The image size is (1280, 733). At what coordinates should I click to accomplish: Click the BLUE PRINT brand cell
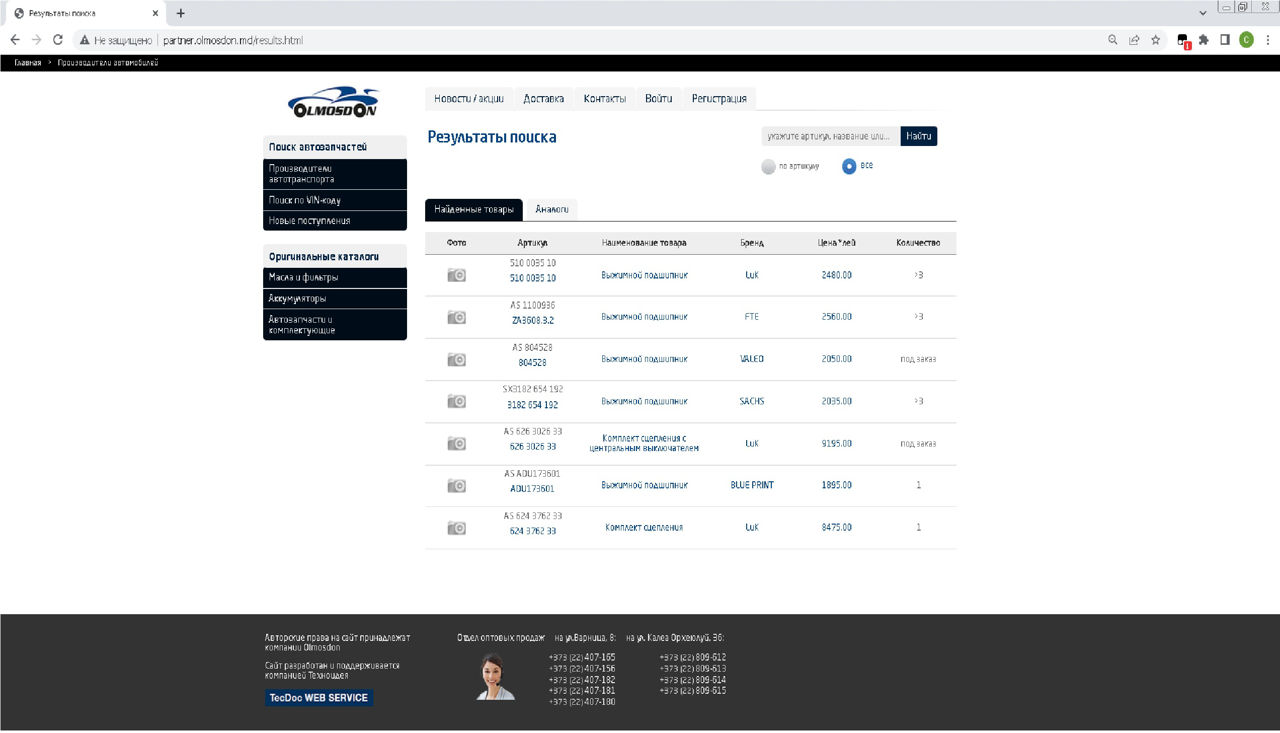coord(752,485)
